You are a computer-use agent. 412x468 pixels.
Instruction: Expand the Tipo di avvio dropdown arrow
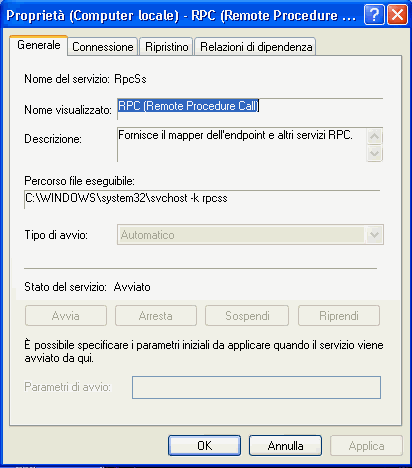click(x=374, y=235)
